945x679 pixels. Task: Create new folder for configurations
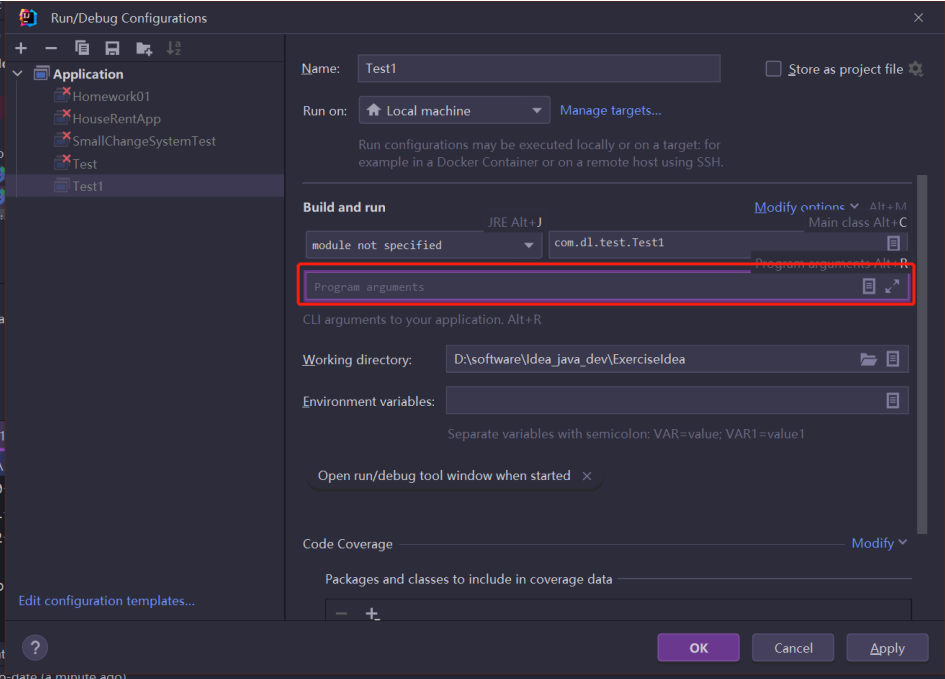[x=143, y=48]
